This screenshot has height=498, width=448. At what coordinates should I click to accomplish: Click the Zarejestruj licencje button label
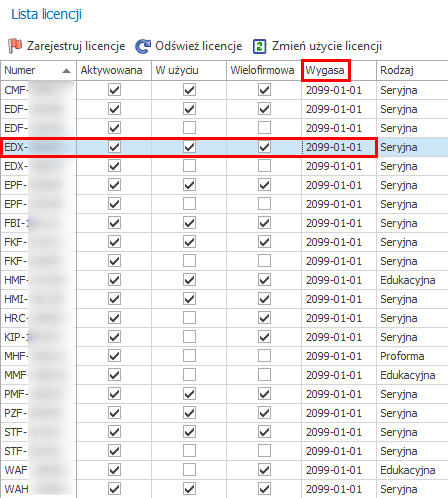click(x=76, y=46)
